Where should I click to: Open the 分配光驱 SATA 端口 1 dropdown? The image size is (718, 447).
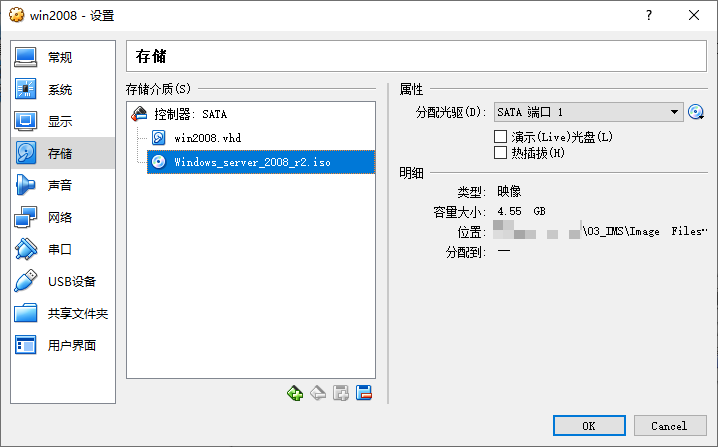[x=588, y=112]
